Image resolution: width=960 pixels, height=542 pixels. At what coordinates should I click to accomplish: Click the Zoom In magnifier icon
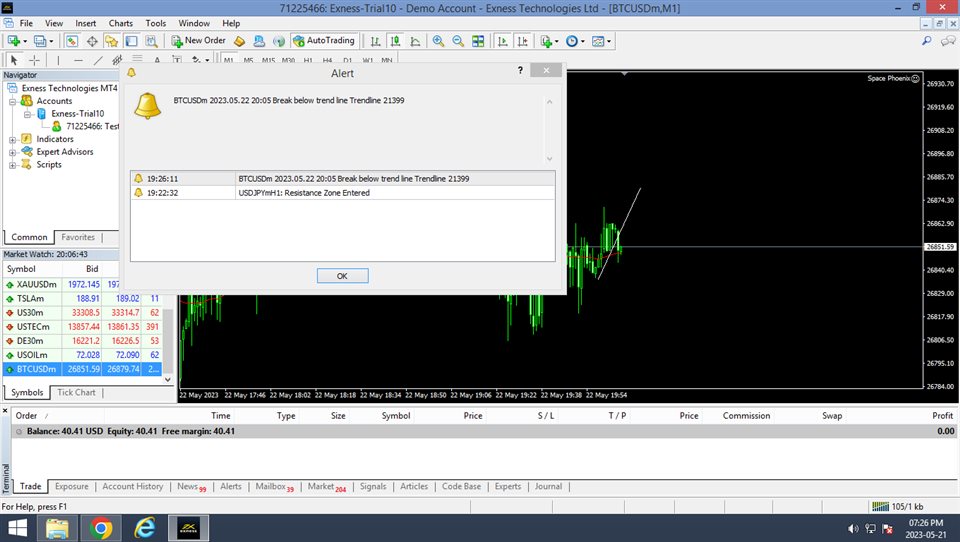pos(438,41)
